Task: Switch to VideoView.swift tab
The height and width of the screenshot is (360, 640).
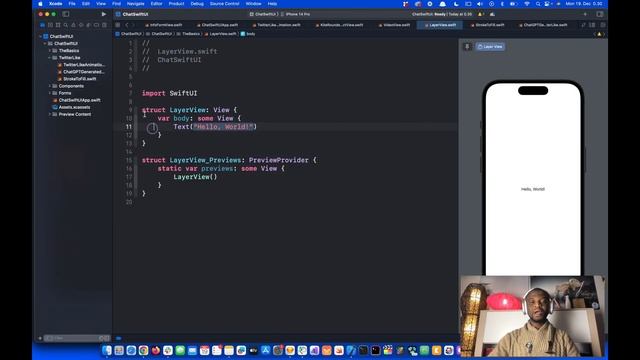Action: (x=394, y=25)
